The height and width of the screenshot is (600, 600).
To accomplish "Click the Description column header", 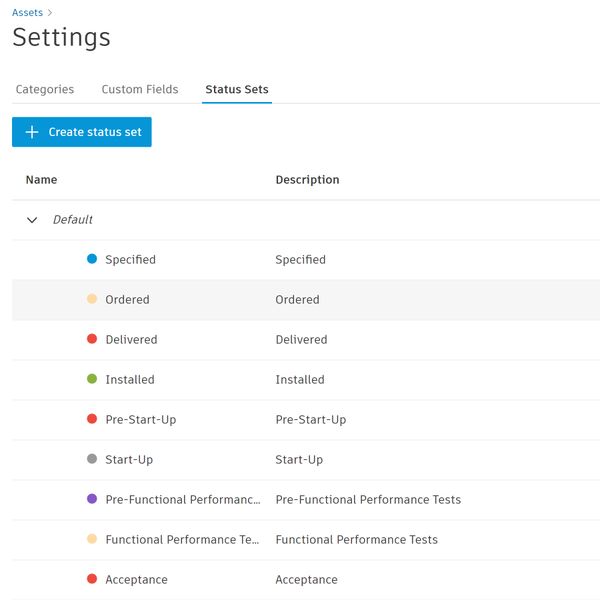I will click(307, 180).
